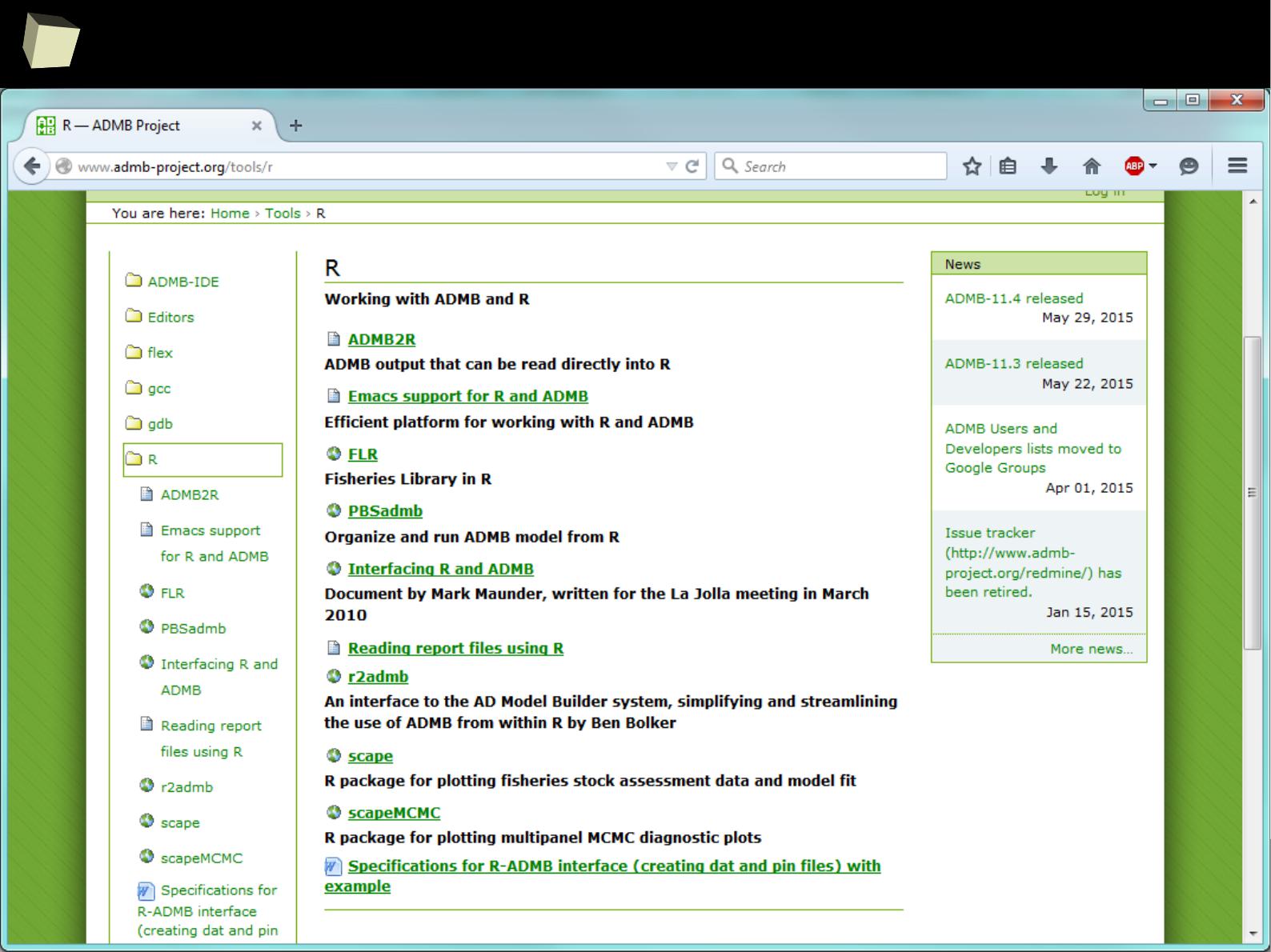Read the ADMB-11.4 released news item
Image resolution: width=1271 pixels, height=952 pixels.
[1013, 298]
